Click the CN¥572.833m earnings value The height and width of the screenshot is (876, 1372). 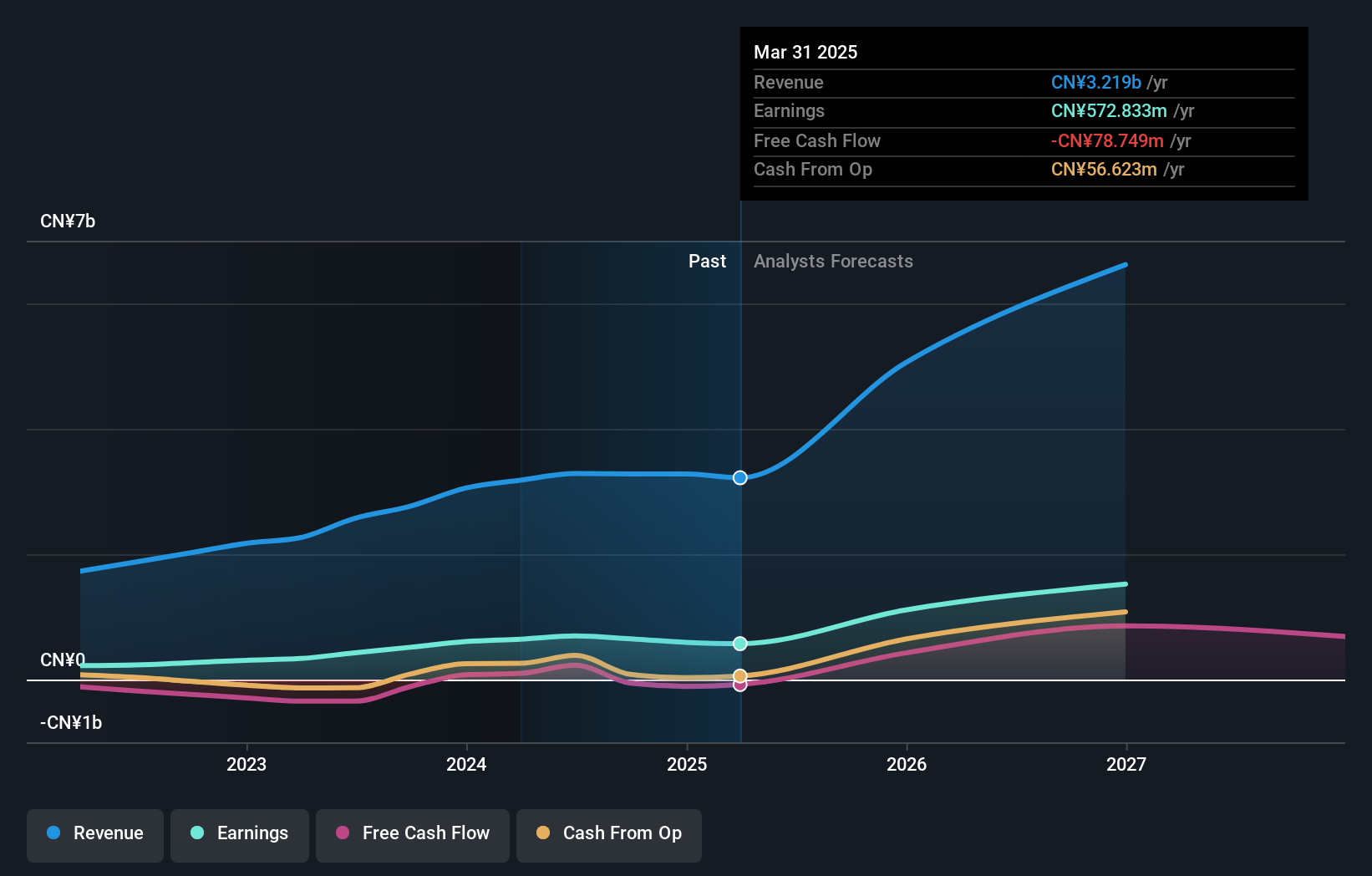[x=1109, y=111]
